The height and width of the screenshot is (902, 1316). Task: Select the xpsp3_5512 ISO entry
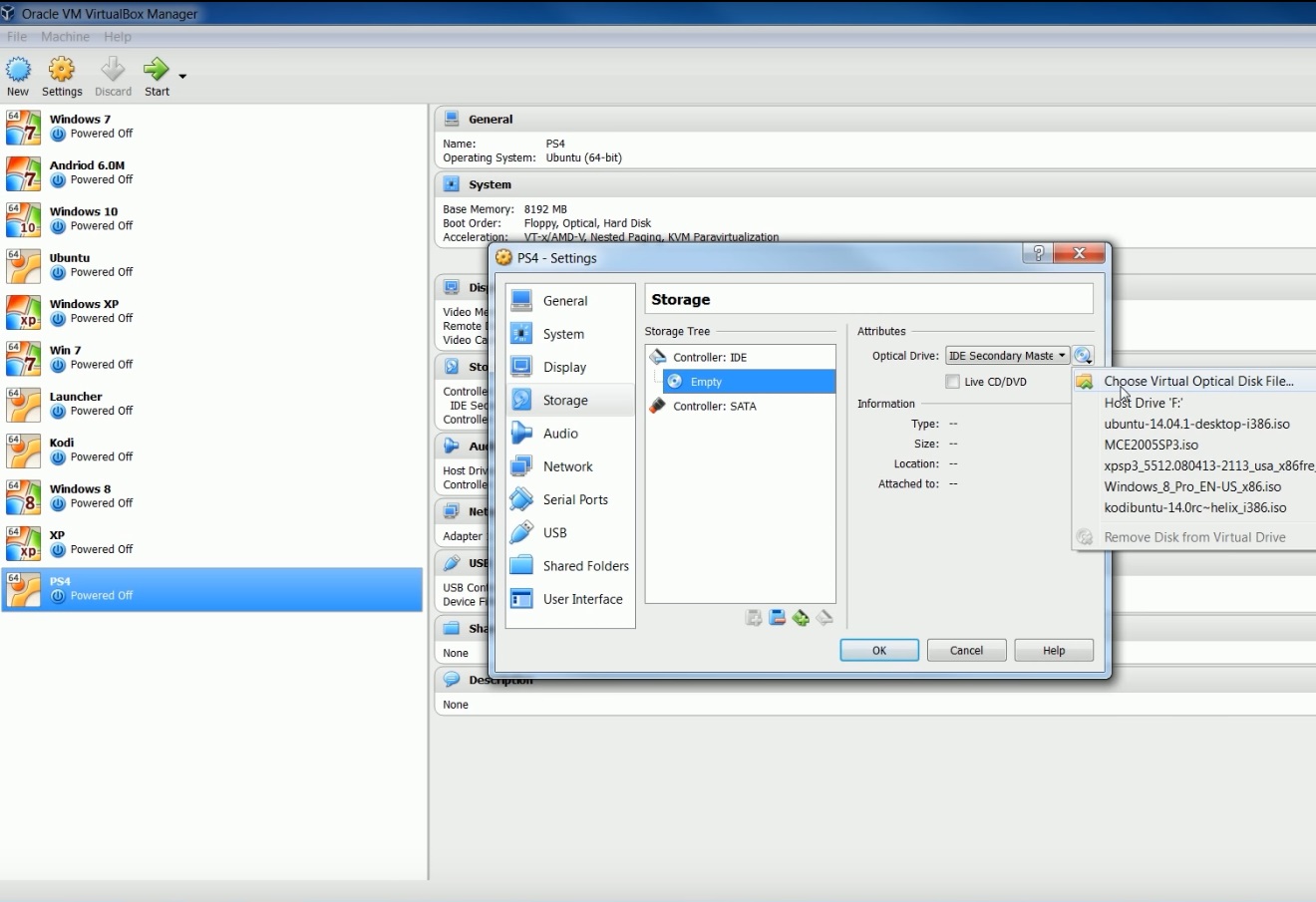pos(1194,465)
